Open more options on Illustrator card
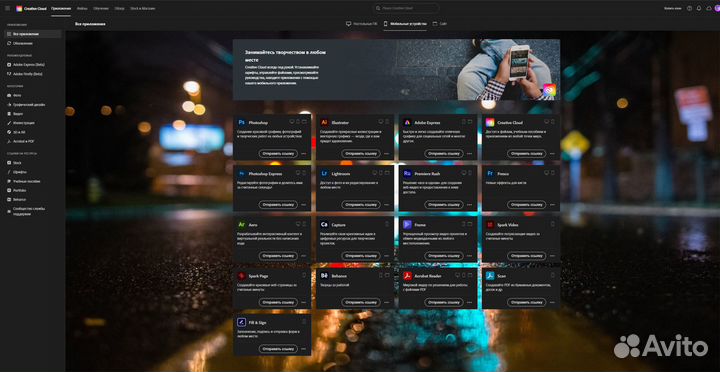The height and width of the screenshot is (372, 720). [386, 154]
